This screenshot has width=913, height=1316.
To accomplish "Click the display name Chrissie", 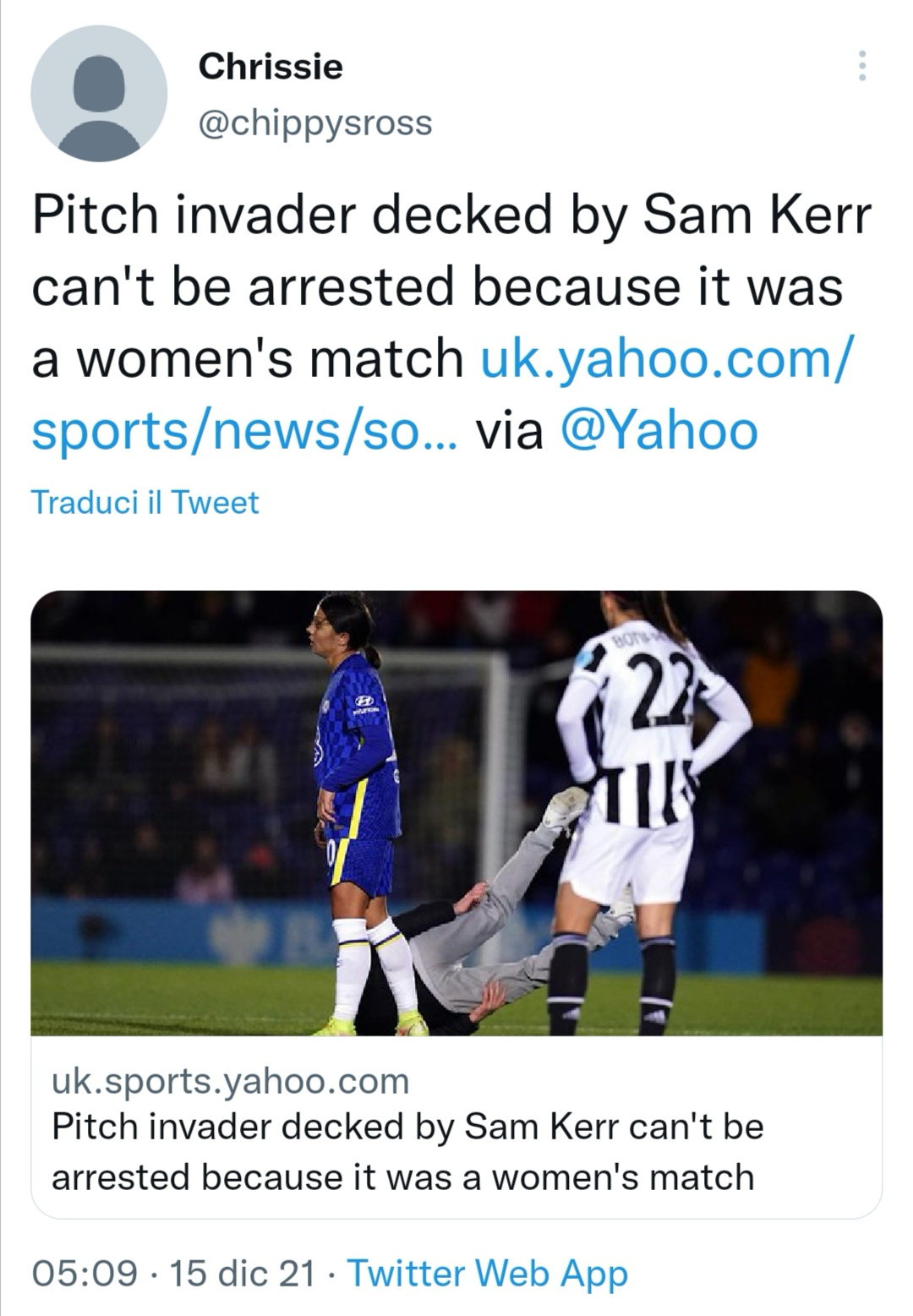I will click(271, 66).
